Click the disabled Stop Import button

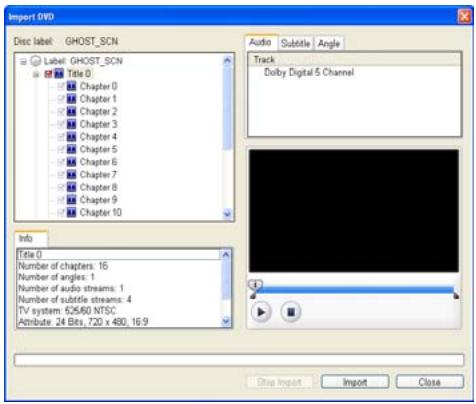point(279,382)
